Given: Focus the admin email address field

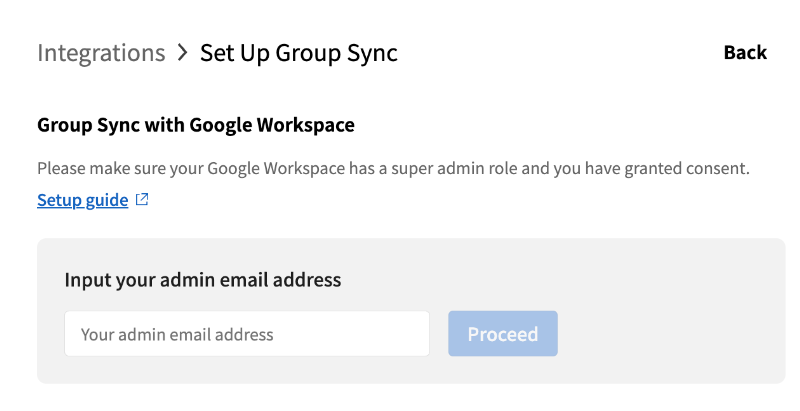Looking at the screenshot, I should pos(247,333).
